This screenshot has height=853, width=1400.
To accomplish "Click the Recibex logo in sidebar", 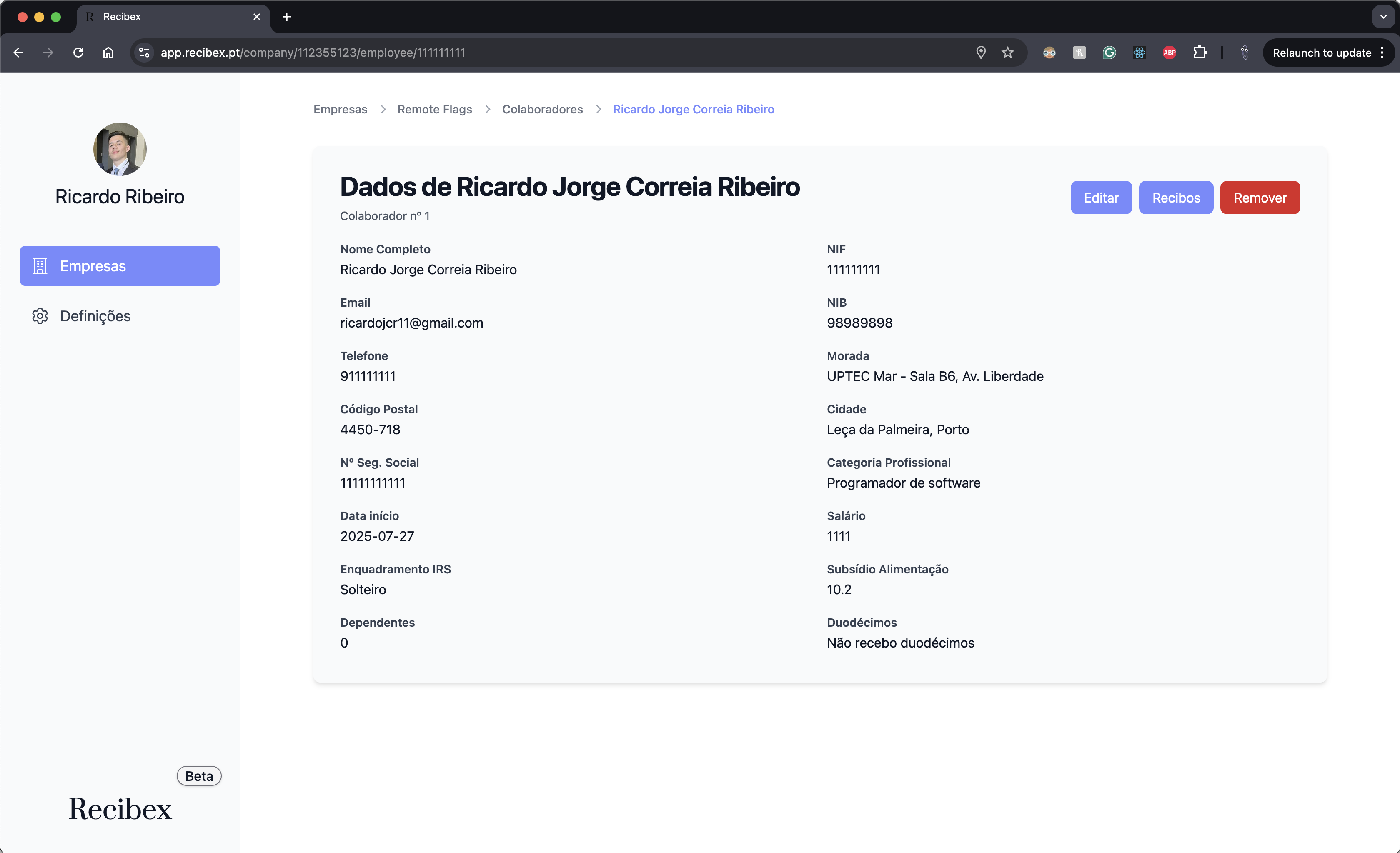I will 120,809.
